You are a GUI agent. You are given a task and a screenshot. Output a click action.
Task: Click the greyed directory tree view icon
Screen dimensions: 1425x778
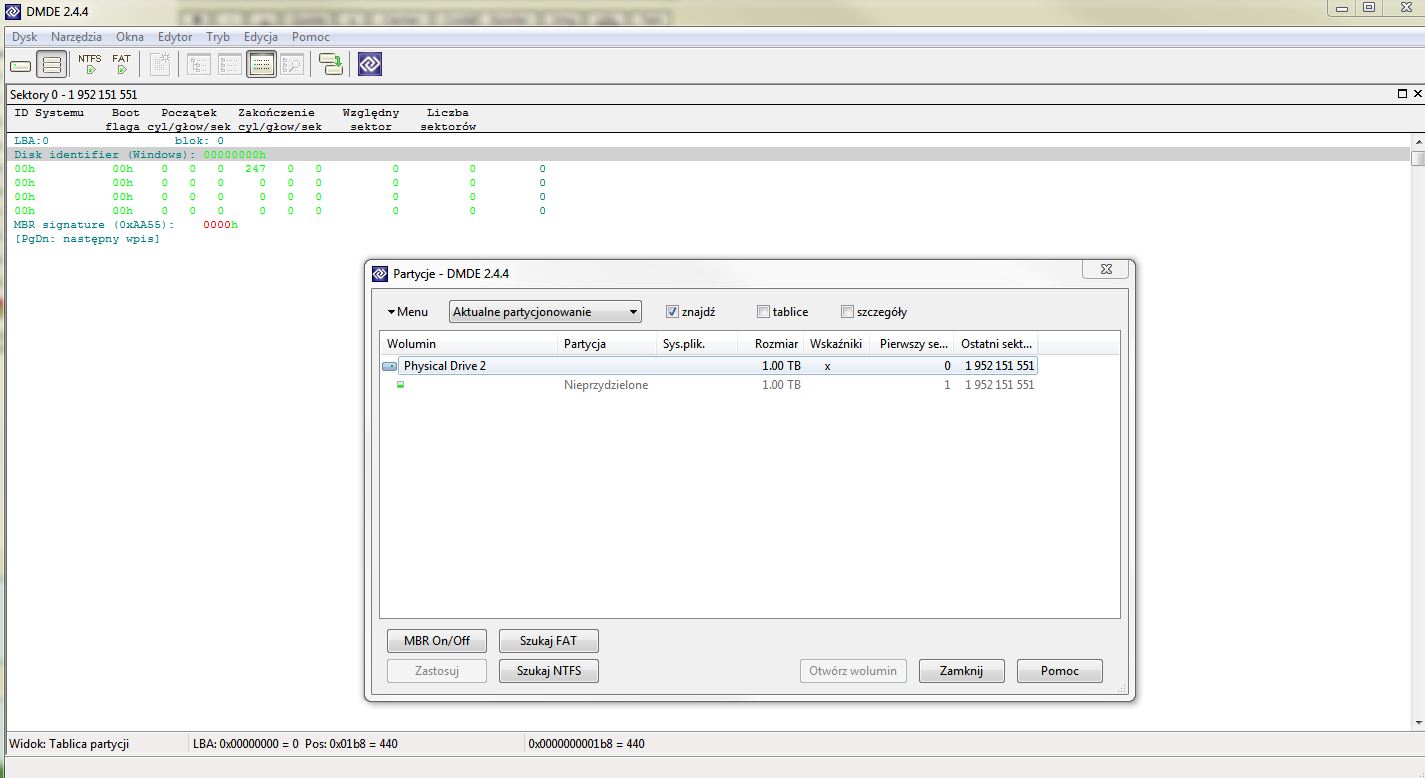click(x=199, y=65)
